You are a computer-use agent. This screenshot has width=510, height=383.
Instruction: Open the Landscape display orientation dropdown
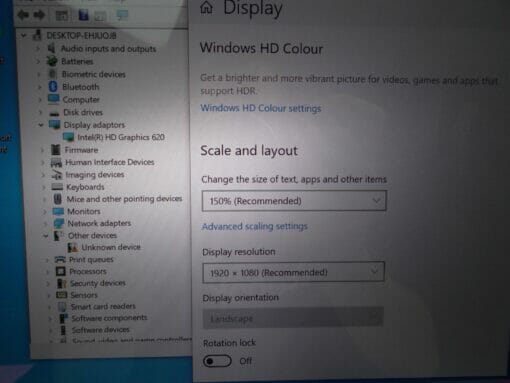(293, 318)
